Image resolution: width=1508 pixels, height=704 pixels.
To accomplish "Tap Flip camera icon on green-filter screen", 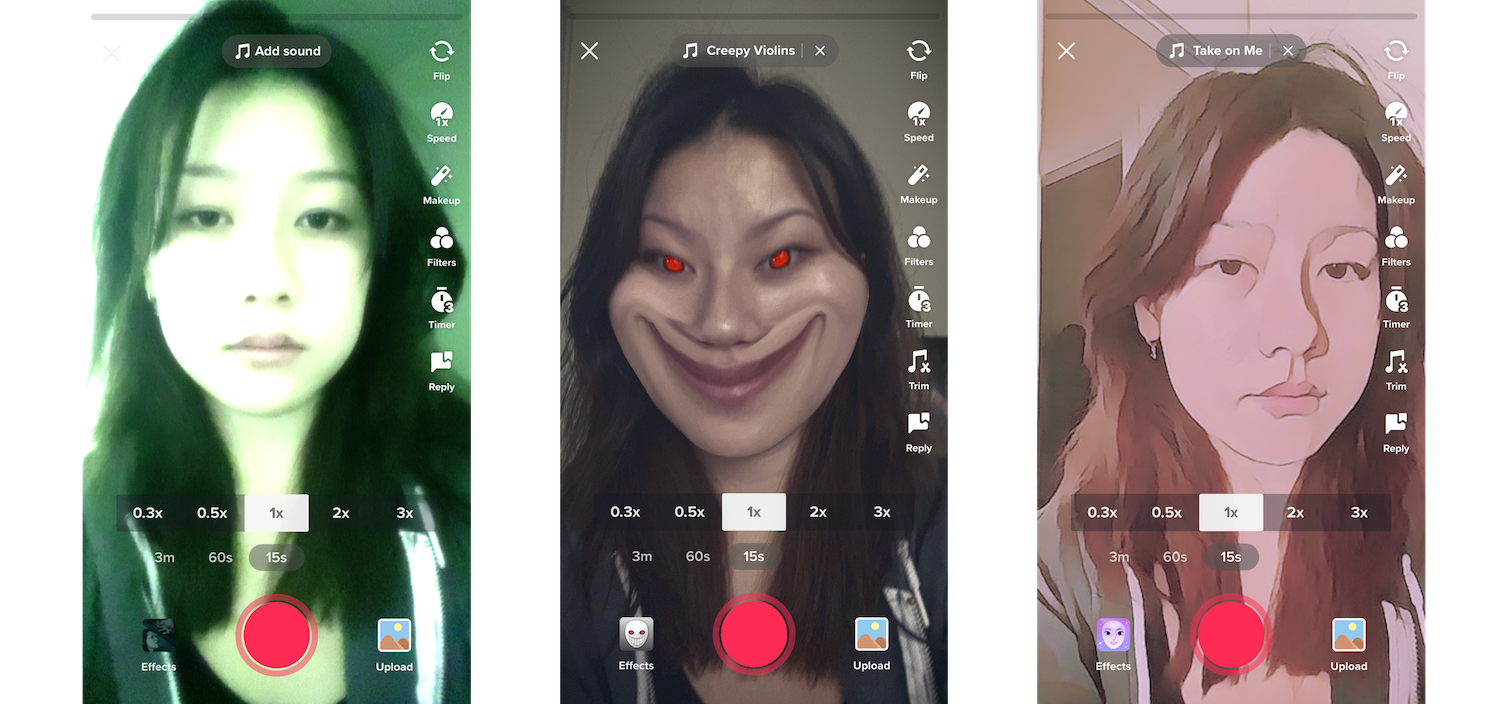I will click(x=441, y=52).
